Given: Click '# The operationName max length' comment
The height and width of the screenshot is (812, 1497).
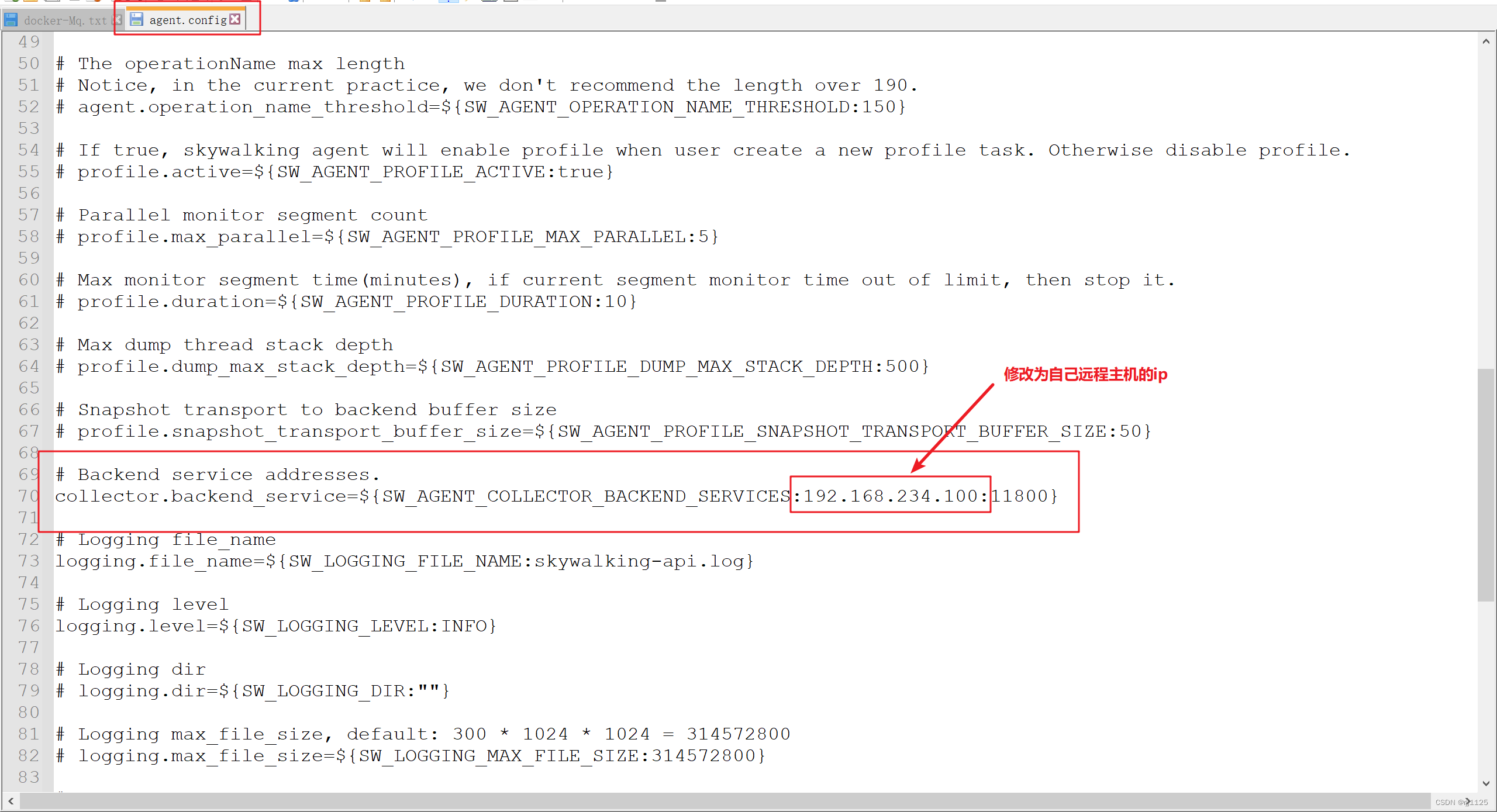Looking at the screenshot, I should point(230,64).
